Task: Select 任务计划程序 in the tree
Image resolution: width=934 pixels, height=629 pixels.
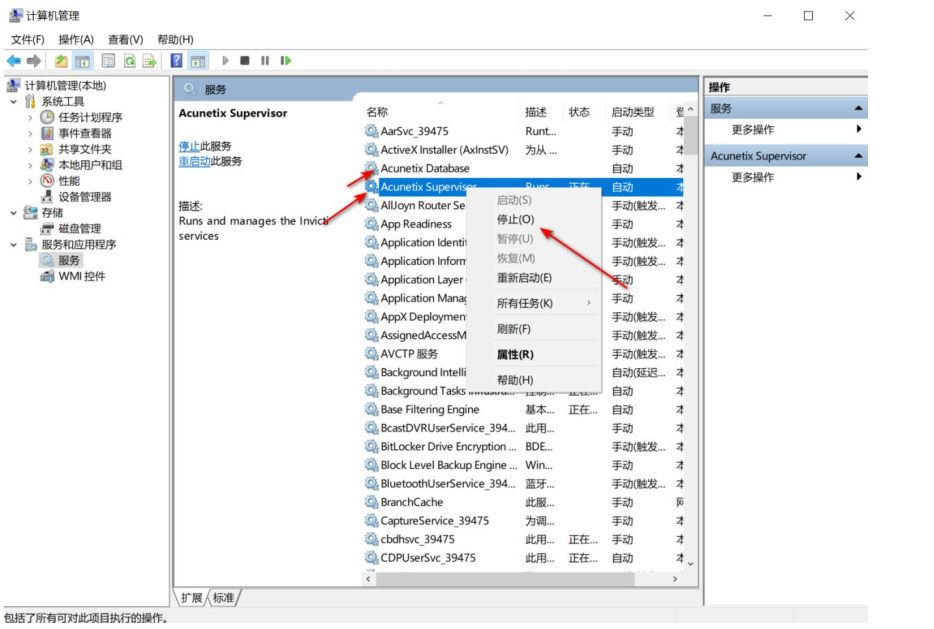Action: [90, 117]
